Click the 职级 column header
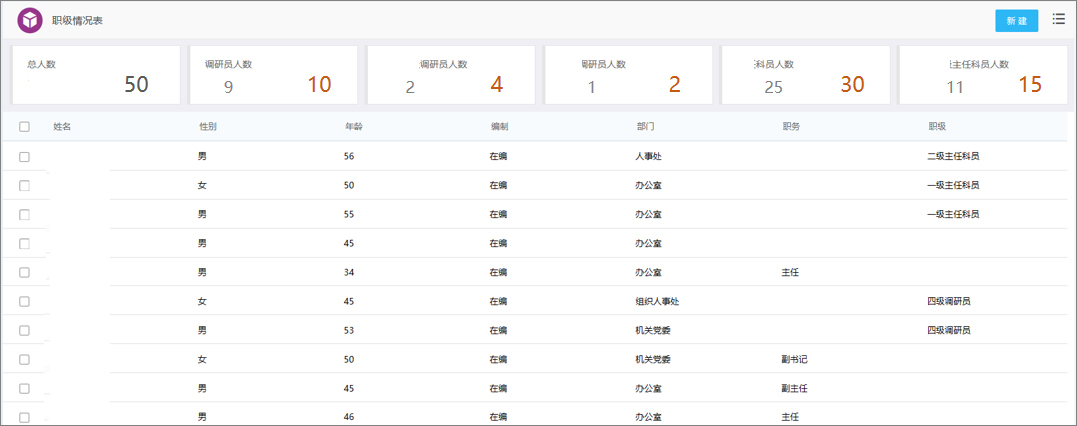The height and width of the screenshot is (426, 1077). click(x=937, y=126)
